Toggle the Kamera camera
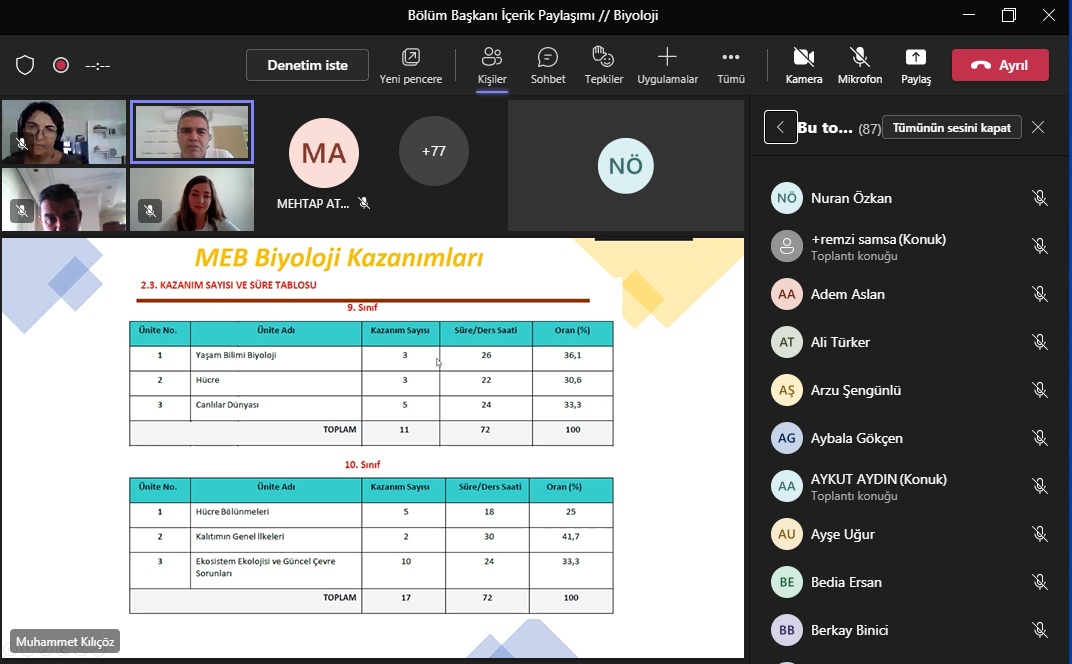This screenshot has height=664, width=1072. click(803, 66)
